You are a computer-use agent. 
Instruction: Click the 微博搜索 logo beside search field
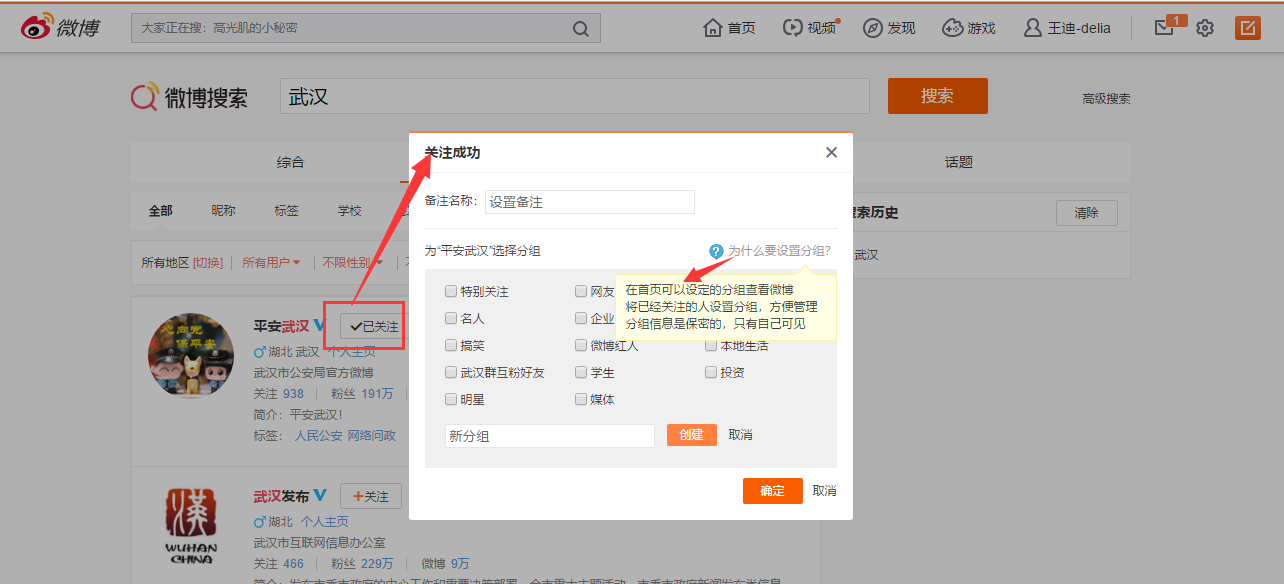189,97
